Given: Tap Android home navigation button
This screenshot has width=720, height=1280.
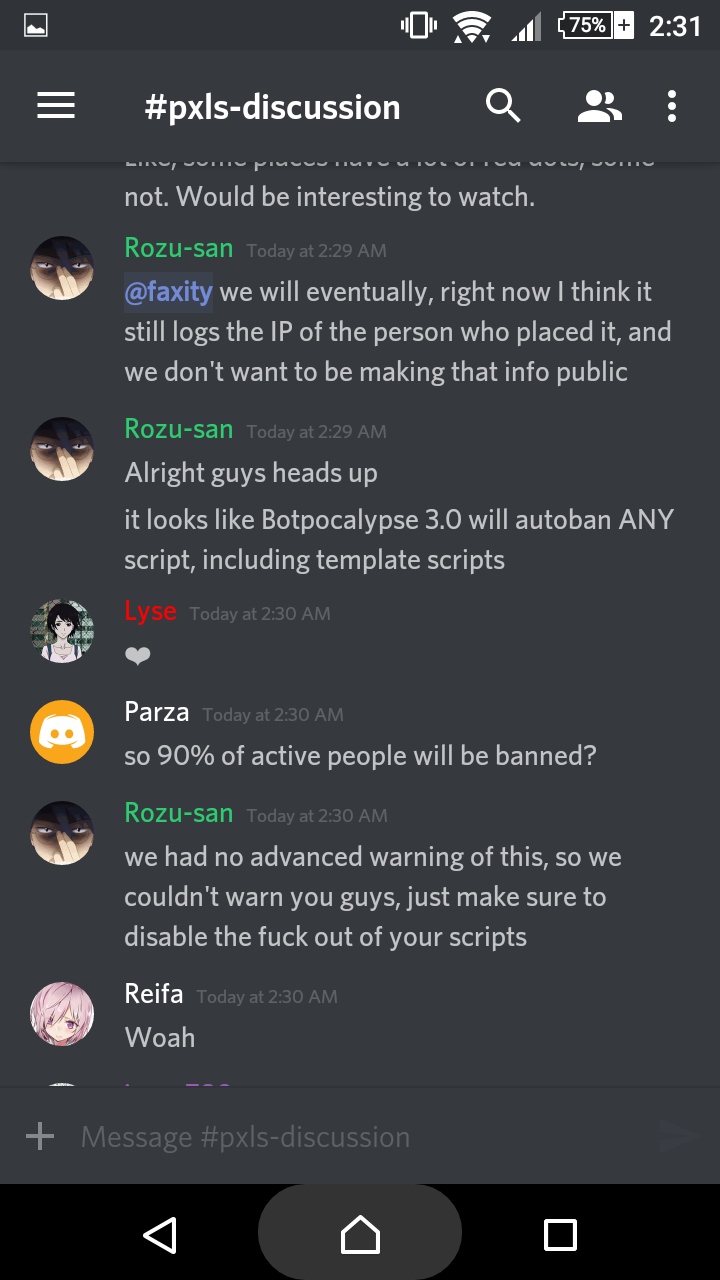Looking at the screenshot, I should (x=360, y=1235).
